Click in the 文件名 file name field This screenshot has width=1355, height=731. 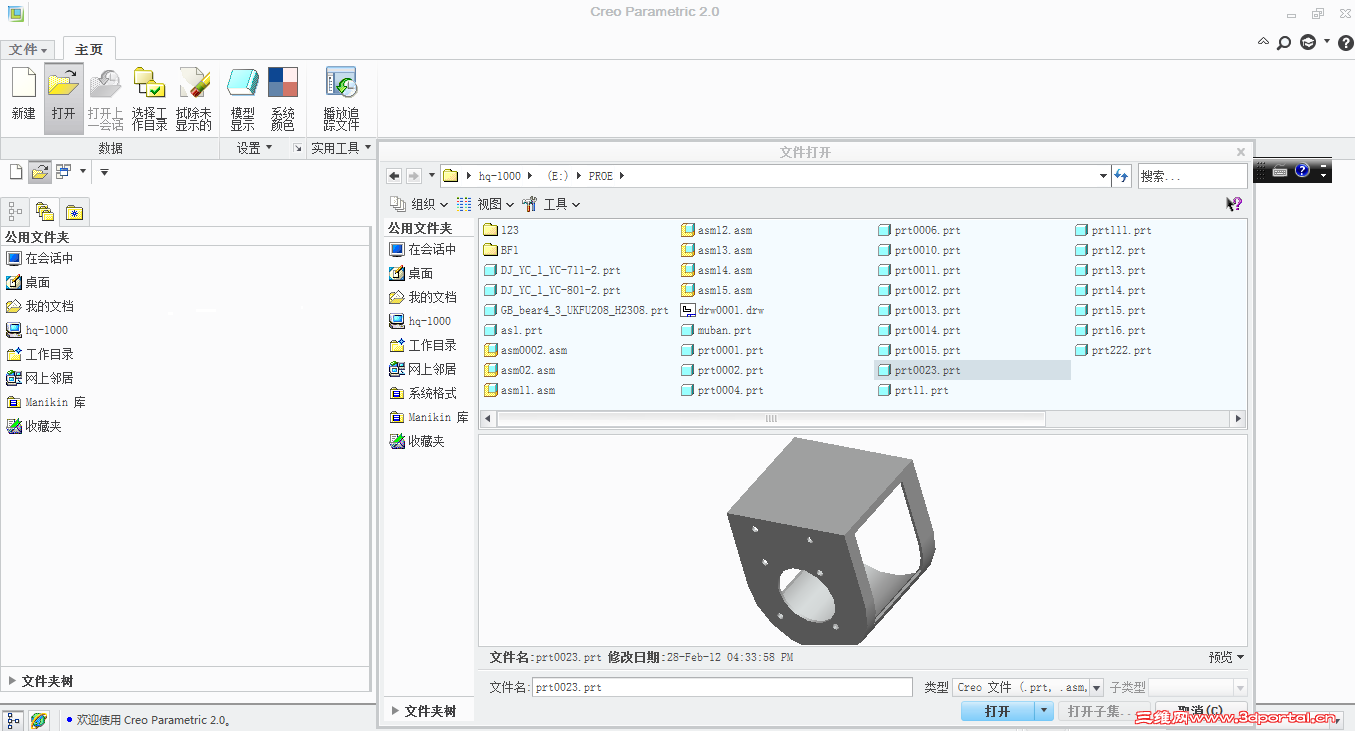(x=722, y=687)
